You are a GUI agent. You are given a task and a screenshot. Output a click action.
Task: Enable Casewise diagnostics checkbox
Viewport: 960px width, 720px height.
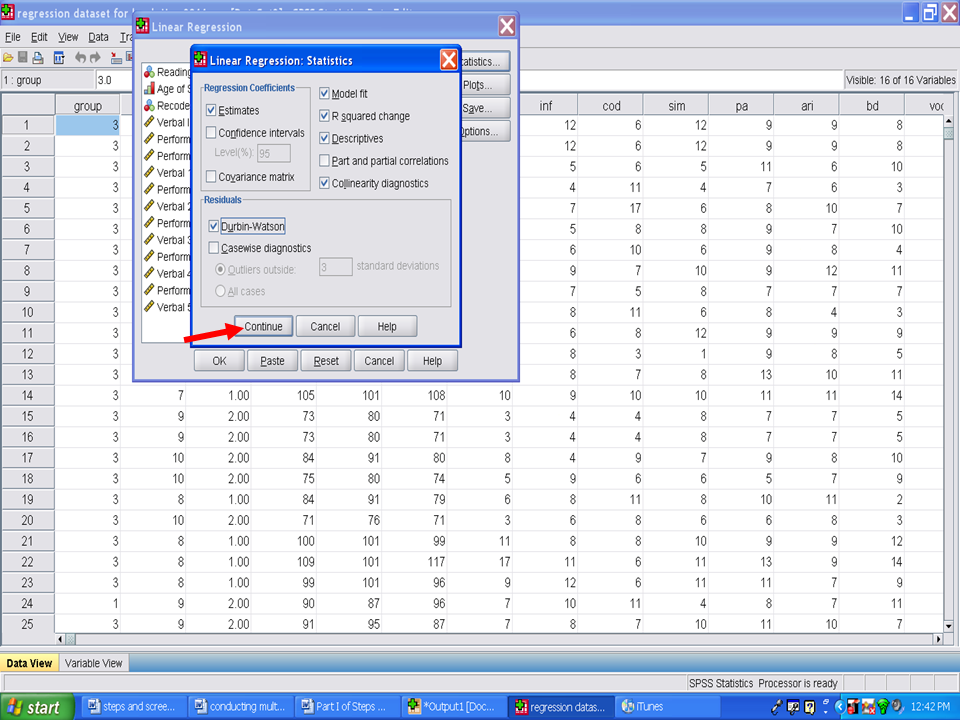coord(214,248)
